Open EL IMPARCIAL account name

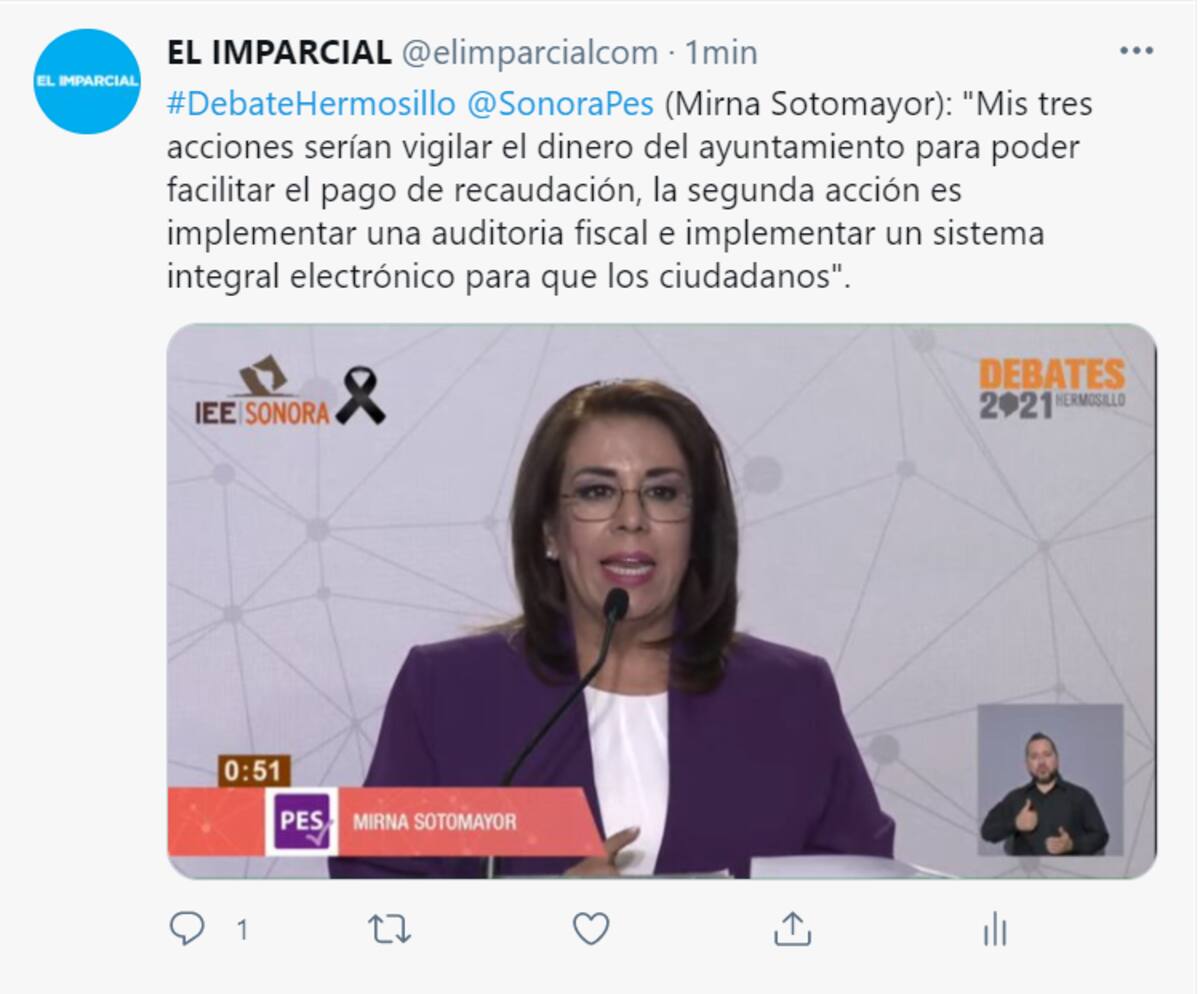(x=279, y=52)
